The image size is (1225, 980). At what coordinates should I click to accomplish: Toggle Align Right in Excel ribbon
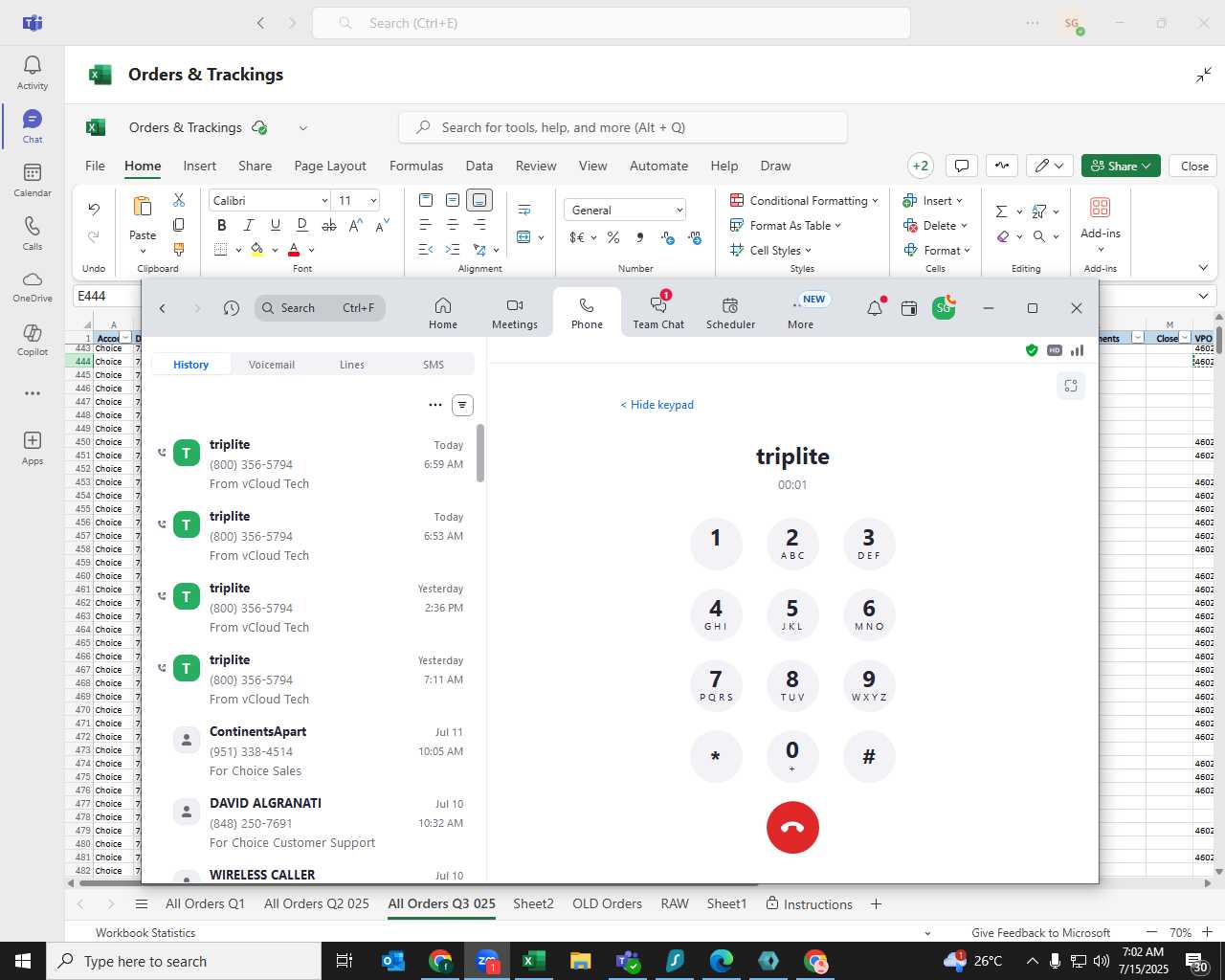[x=479, y=225]
